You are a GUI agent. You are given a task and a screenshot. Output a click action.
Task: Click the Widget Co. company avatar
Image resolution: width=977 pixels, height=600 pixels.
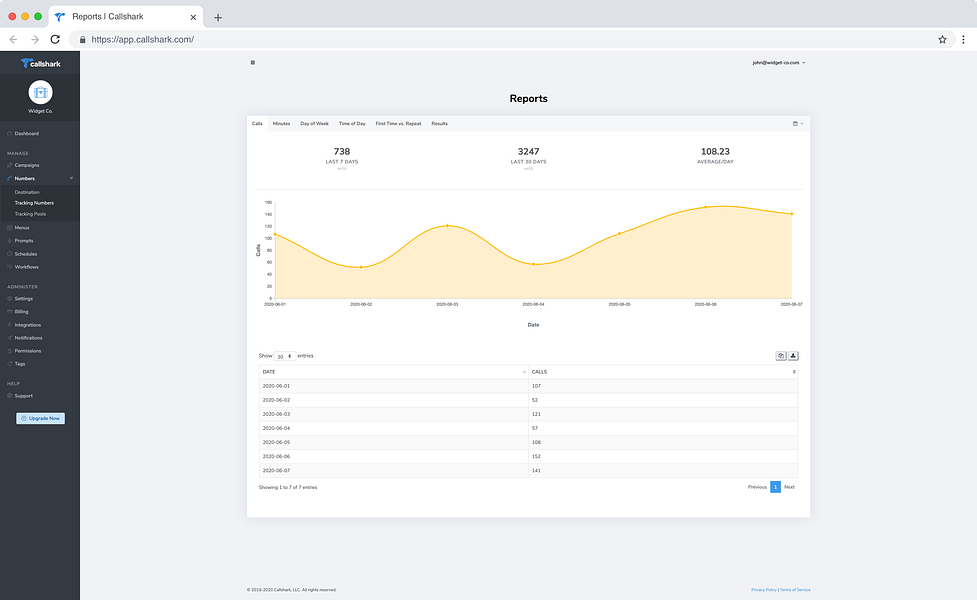click(x=41, y=92)
